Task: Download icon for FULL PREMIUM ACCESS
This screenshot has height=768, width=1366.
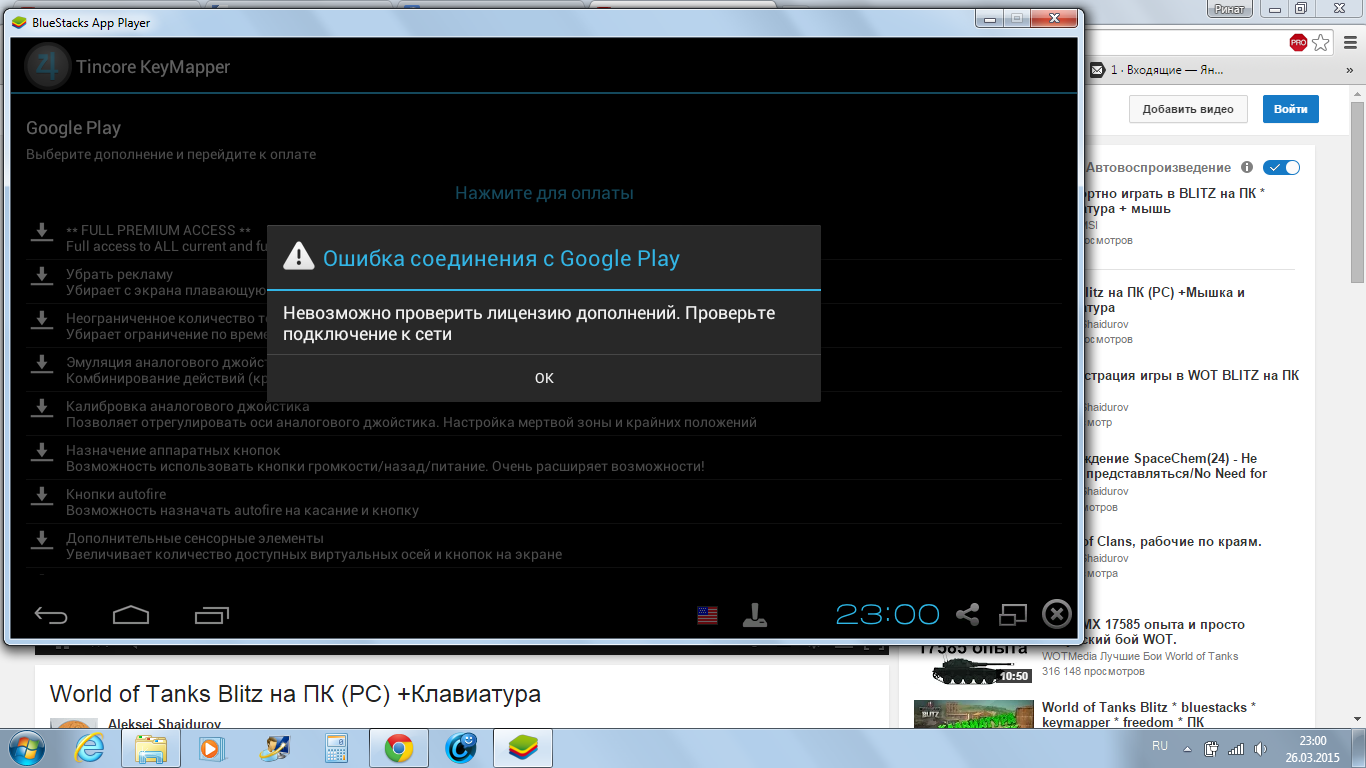Action: (41, 233)
